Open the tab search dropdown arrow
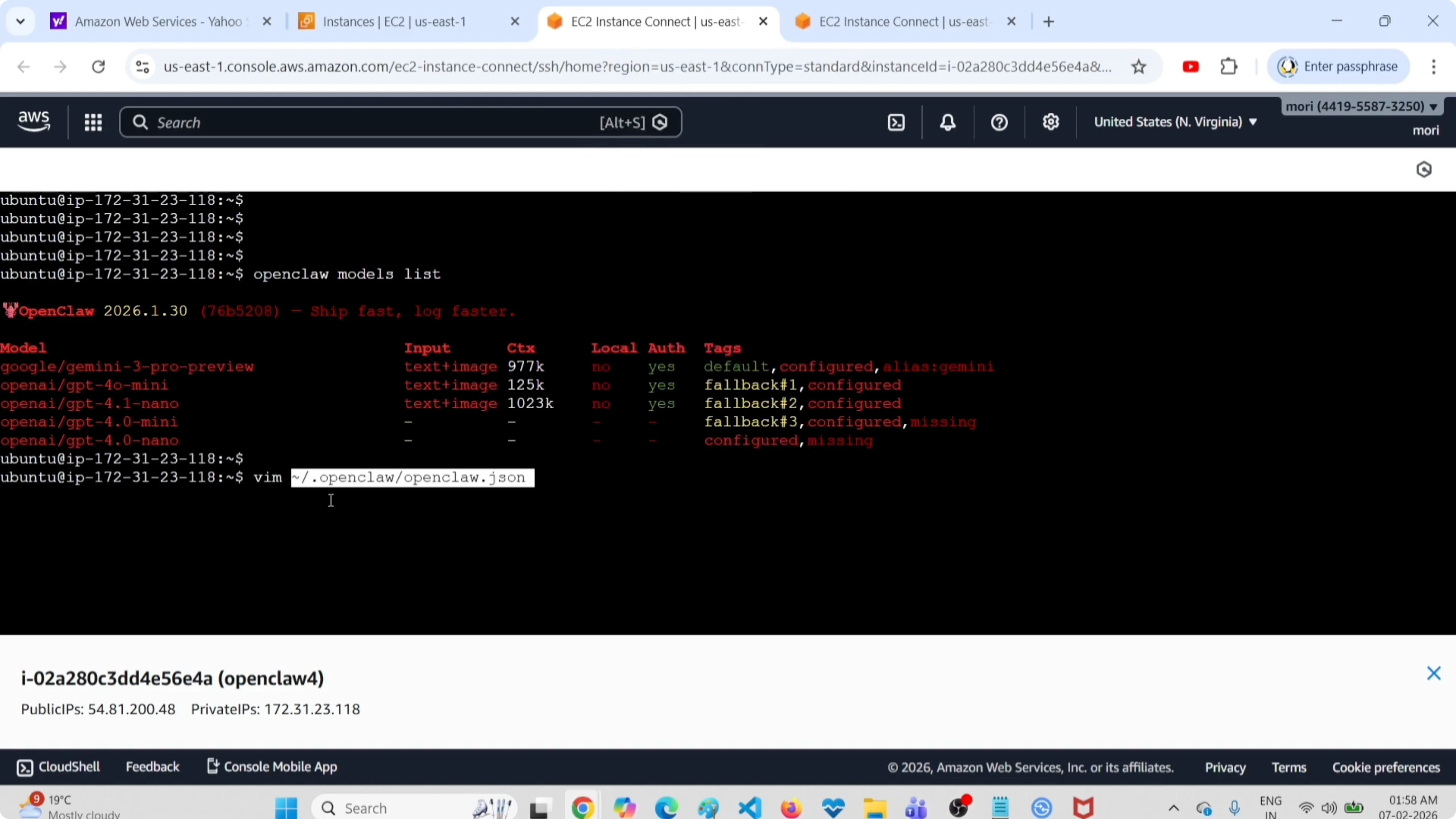This screenshot has width=1456, height=819. pos(21,22)
